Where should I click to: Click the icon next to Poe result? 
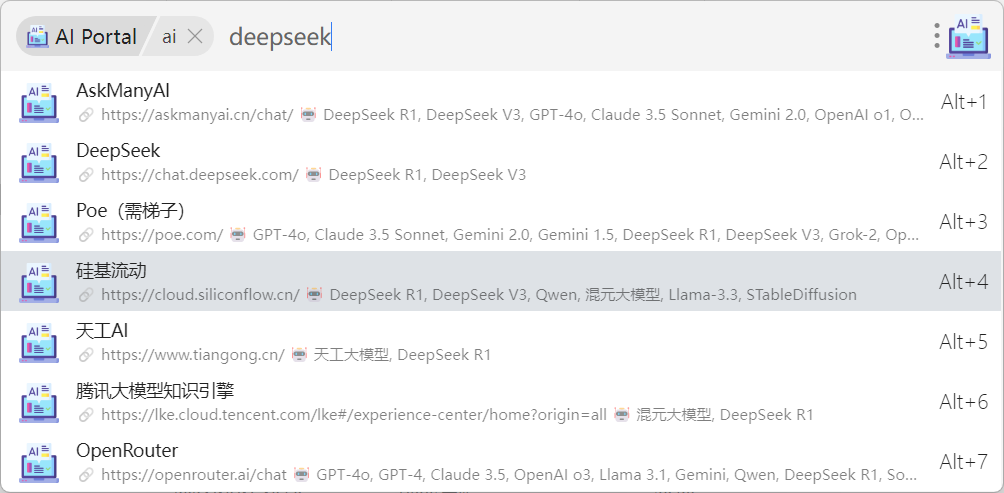[39, 222]
